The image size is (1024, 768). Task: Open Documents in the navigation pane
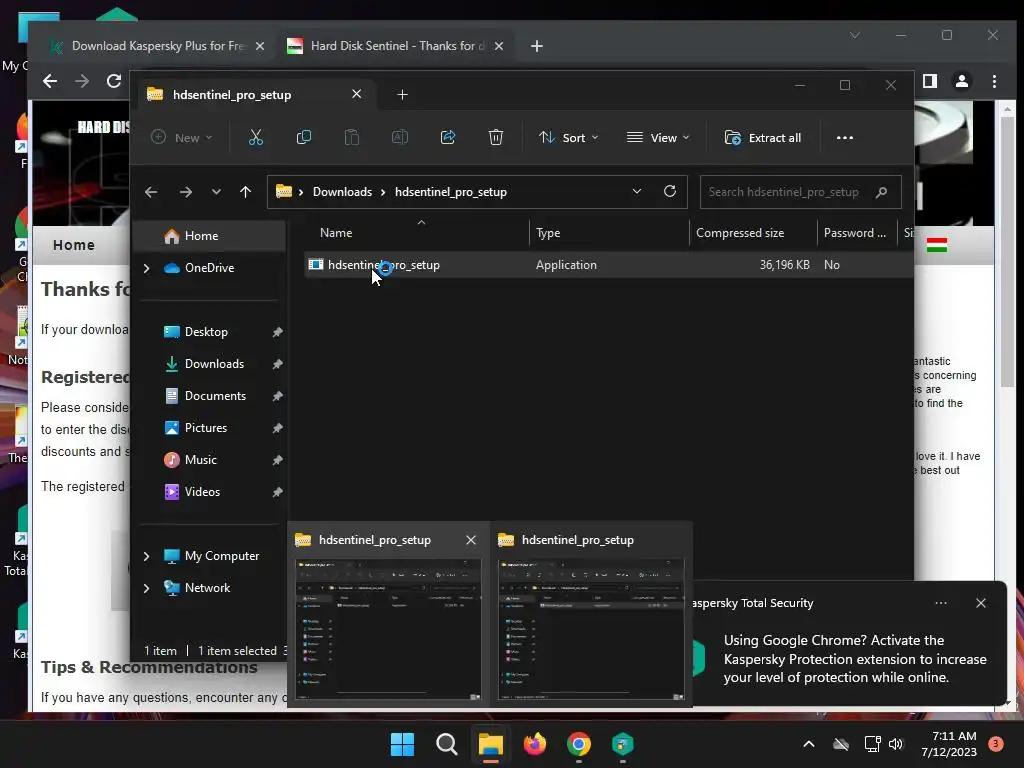216,396
